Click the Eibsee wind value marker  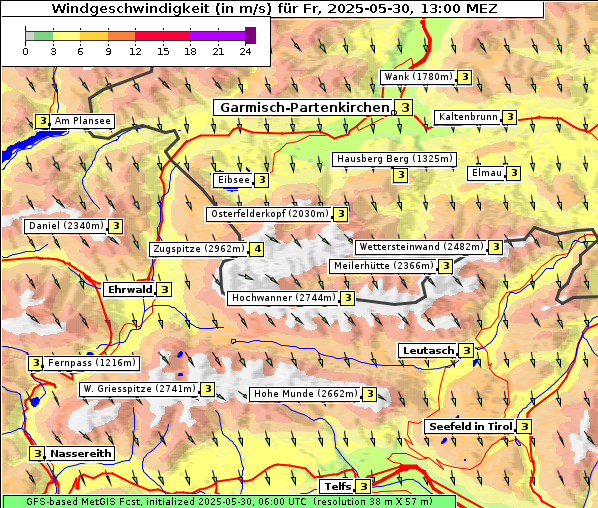pyautogui.click(x=262, y=180)
